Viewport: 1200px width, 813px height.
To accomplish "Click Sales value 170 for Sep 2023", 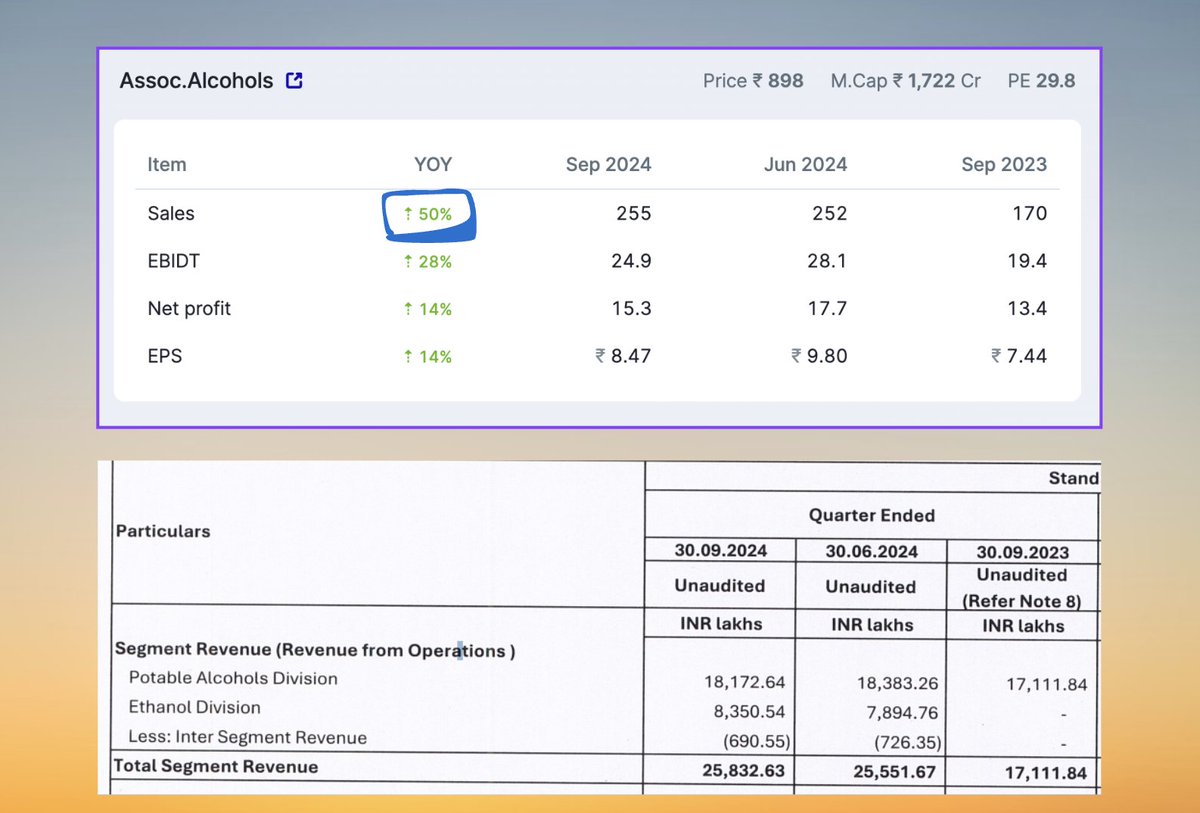I will pos(1030,213).
